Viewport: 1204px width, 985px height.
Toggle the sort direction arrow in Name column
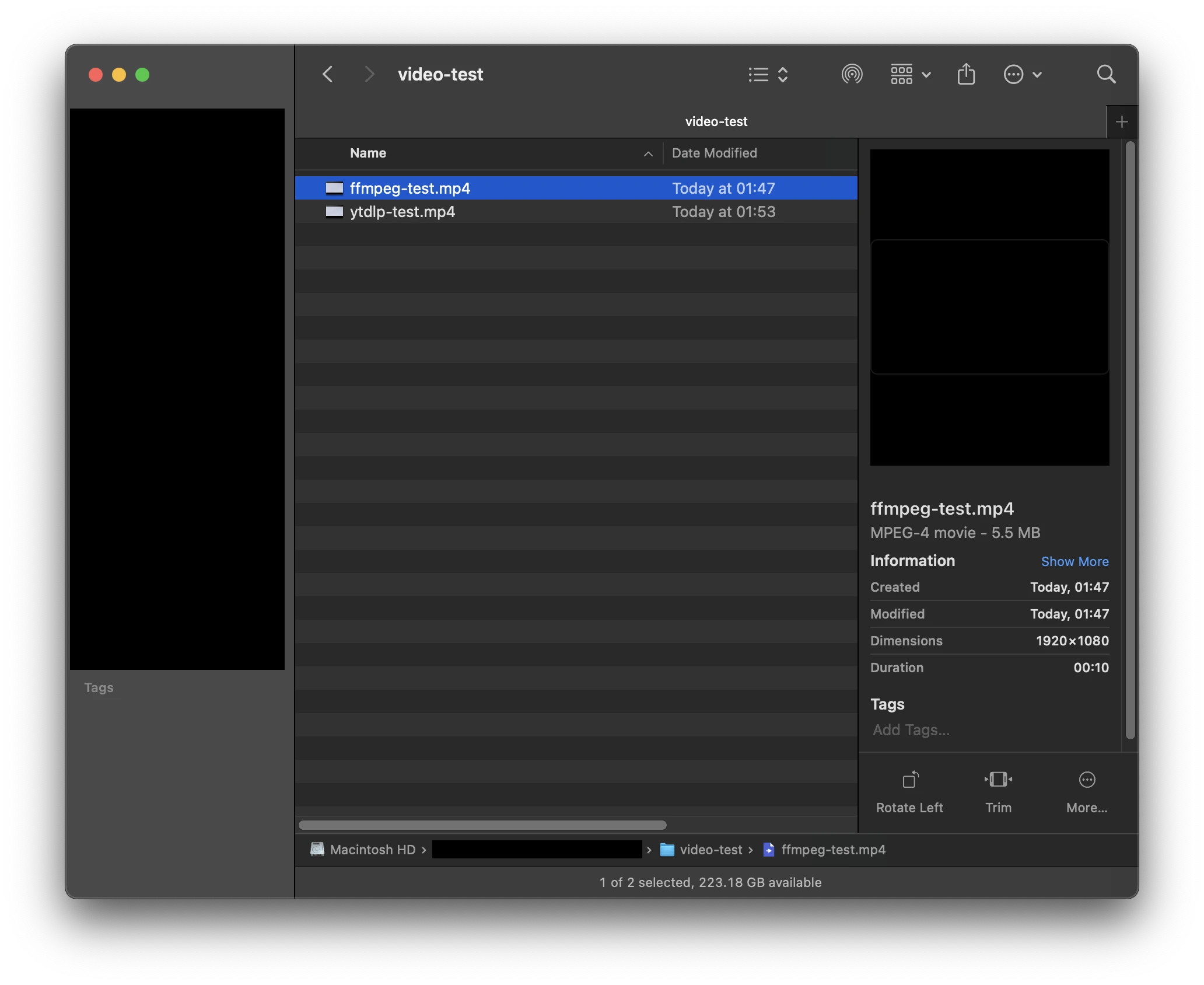coord(648,153)
